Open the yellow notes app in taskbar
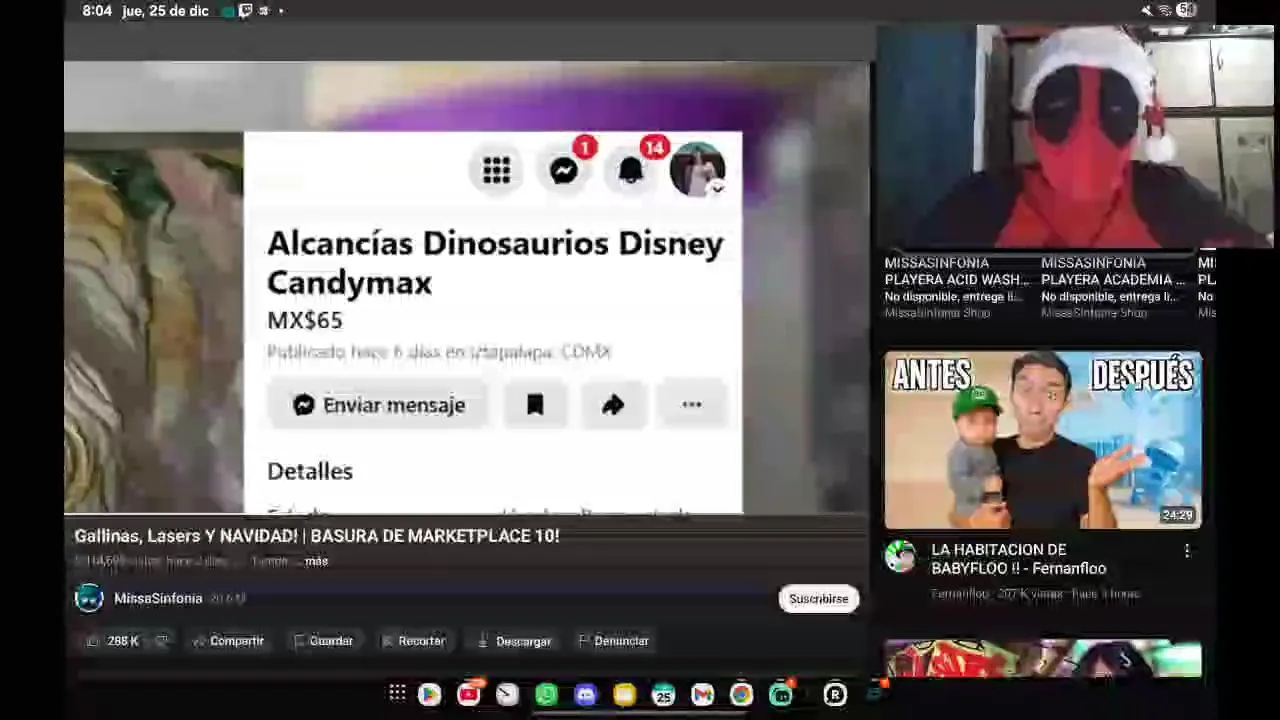The image size is (1280, 720). [x=624, y=694]
